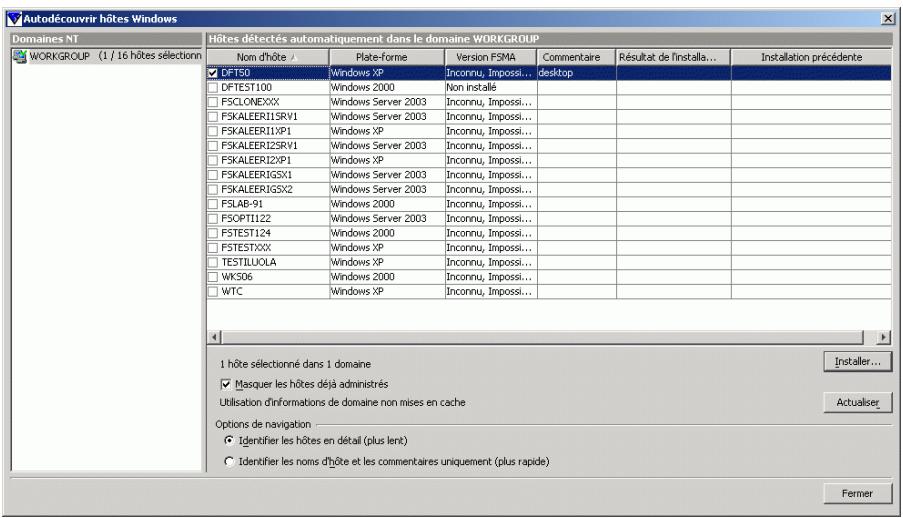This screenshot has width=903, height=518.
Task: Check the FSKALEERI2XP1 host checkbox
Action: (213, 160)
